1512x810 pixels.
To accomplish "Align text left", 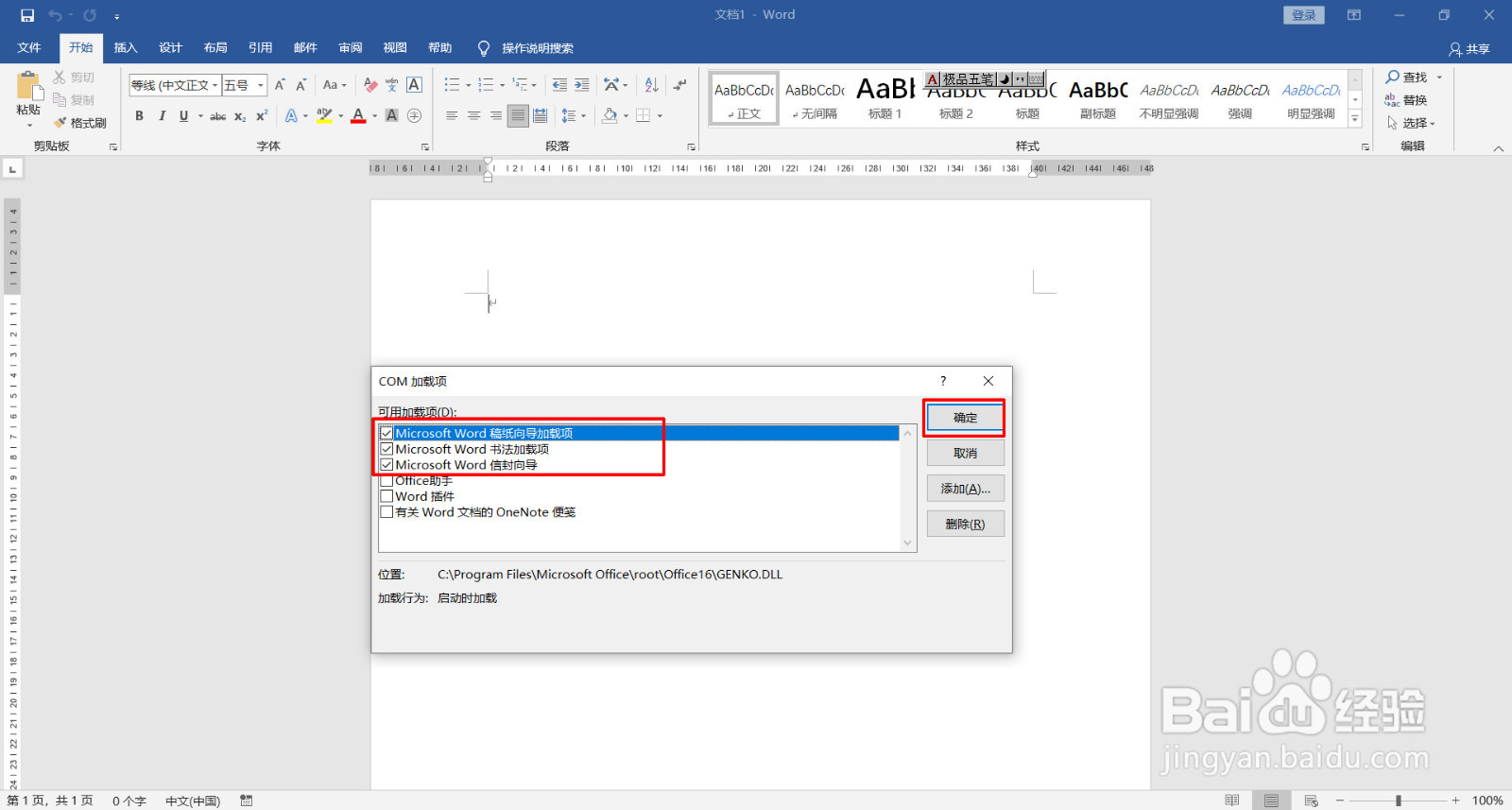I will coord(452,116).
